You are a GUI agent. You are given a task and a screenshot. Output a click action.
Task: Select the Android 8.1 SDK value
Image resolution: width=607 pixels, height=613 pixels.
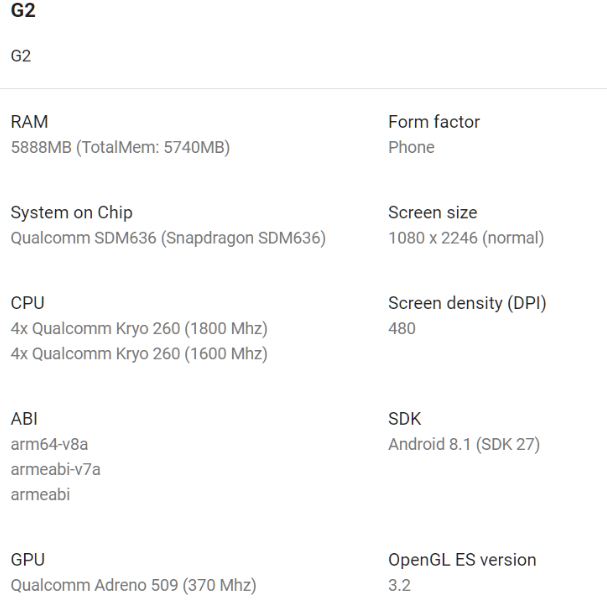(x=464, y=445)
